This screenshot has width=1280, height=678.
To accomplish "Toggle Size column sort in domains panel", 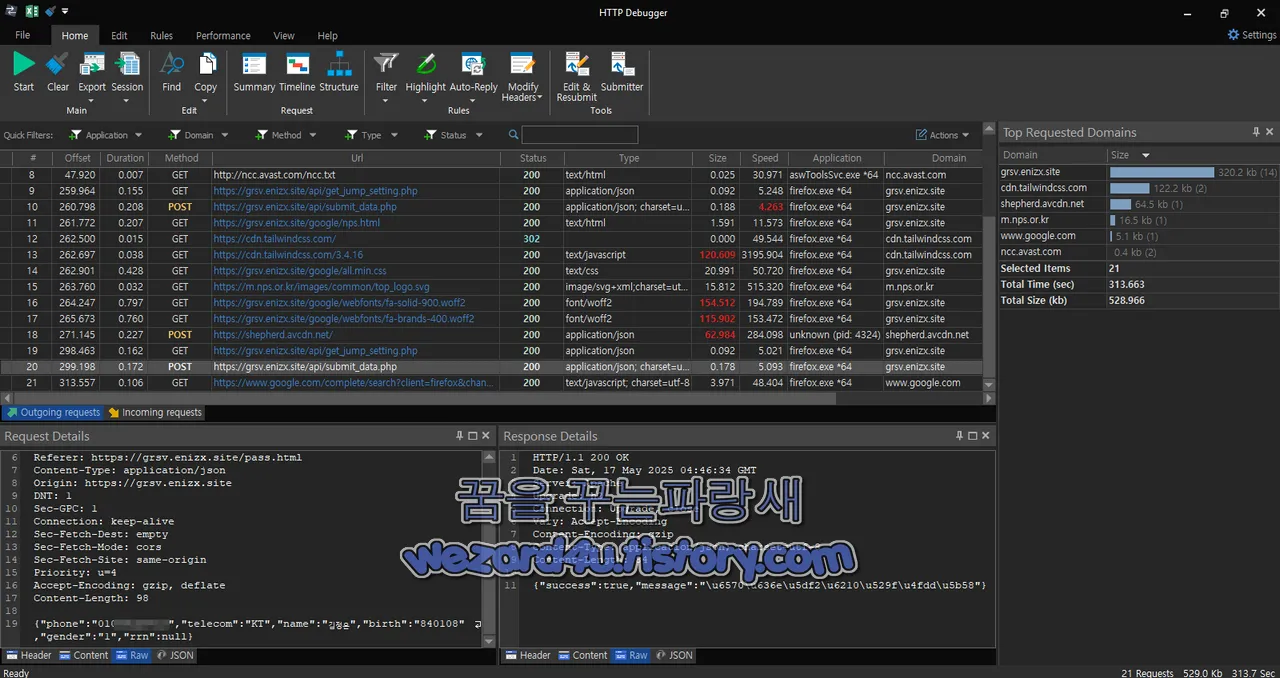I will click(1130, 155).
